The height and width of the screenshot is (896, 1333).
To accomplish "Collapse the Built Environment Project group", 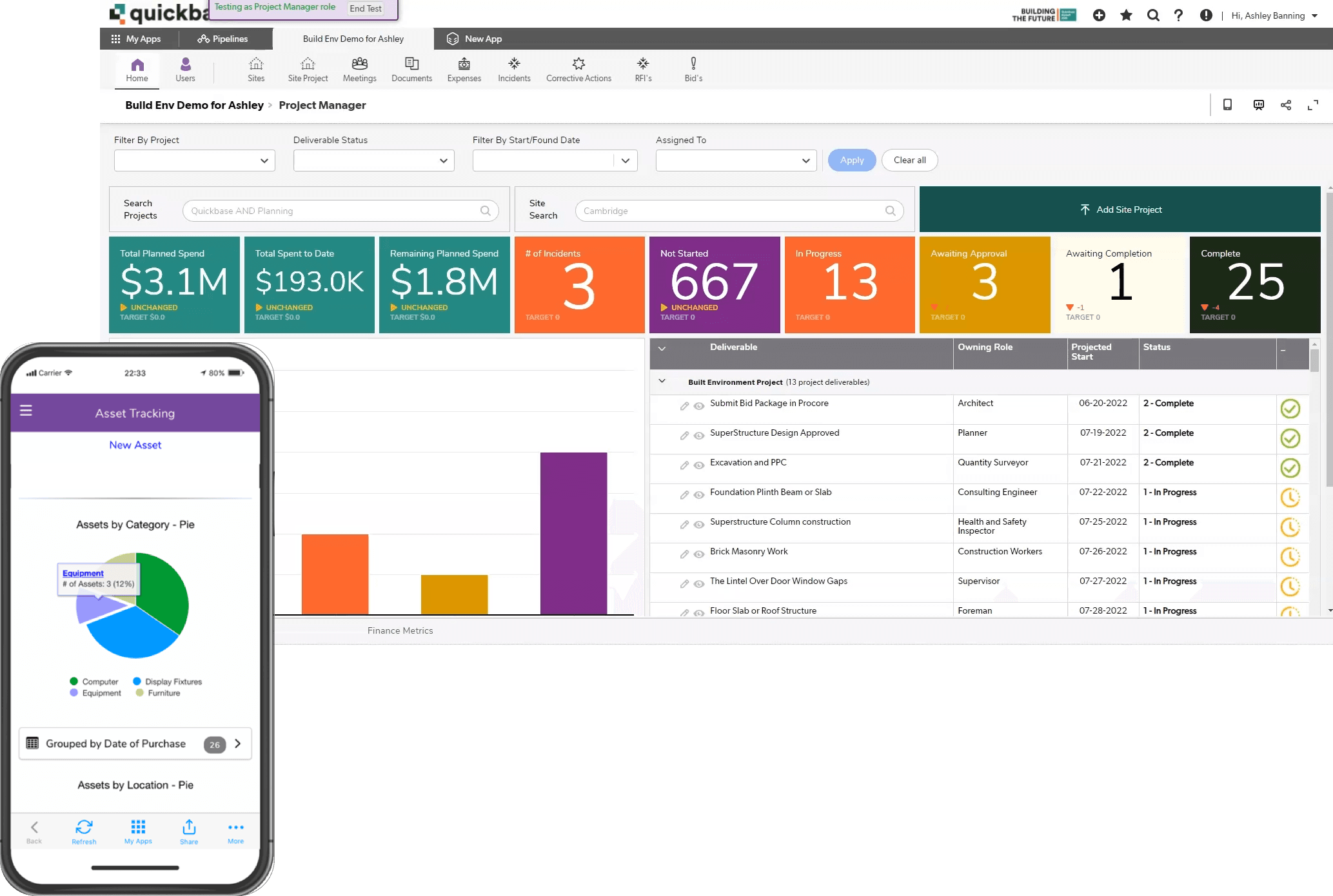I will tap(662, 381).
